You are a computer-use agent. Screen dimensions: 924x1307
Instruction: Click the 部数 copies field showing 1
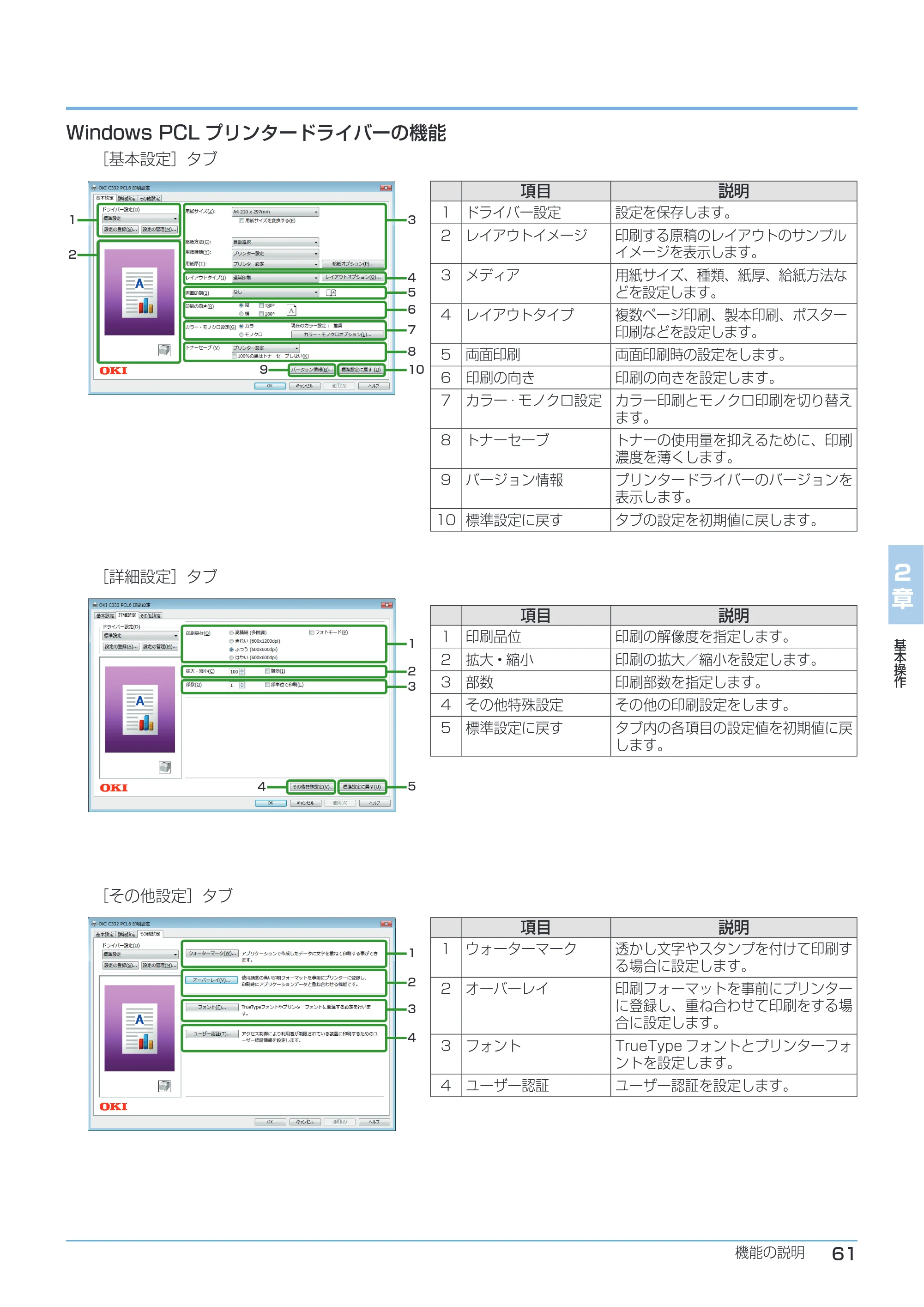coord(234,686)
